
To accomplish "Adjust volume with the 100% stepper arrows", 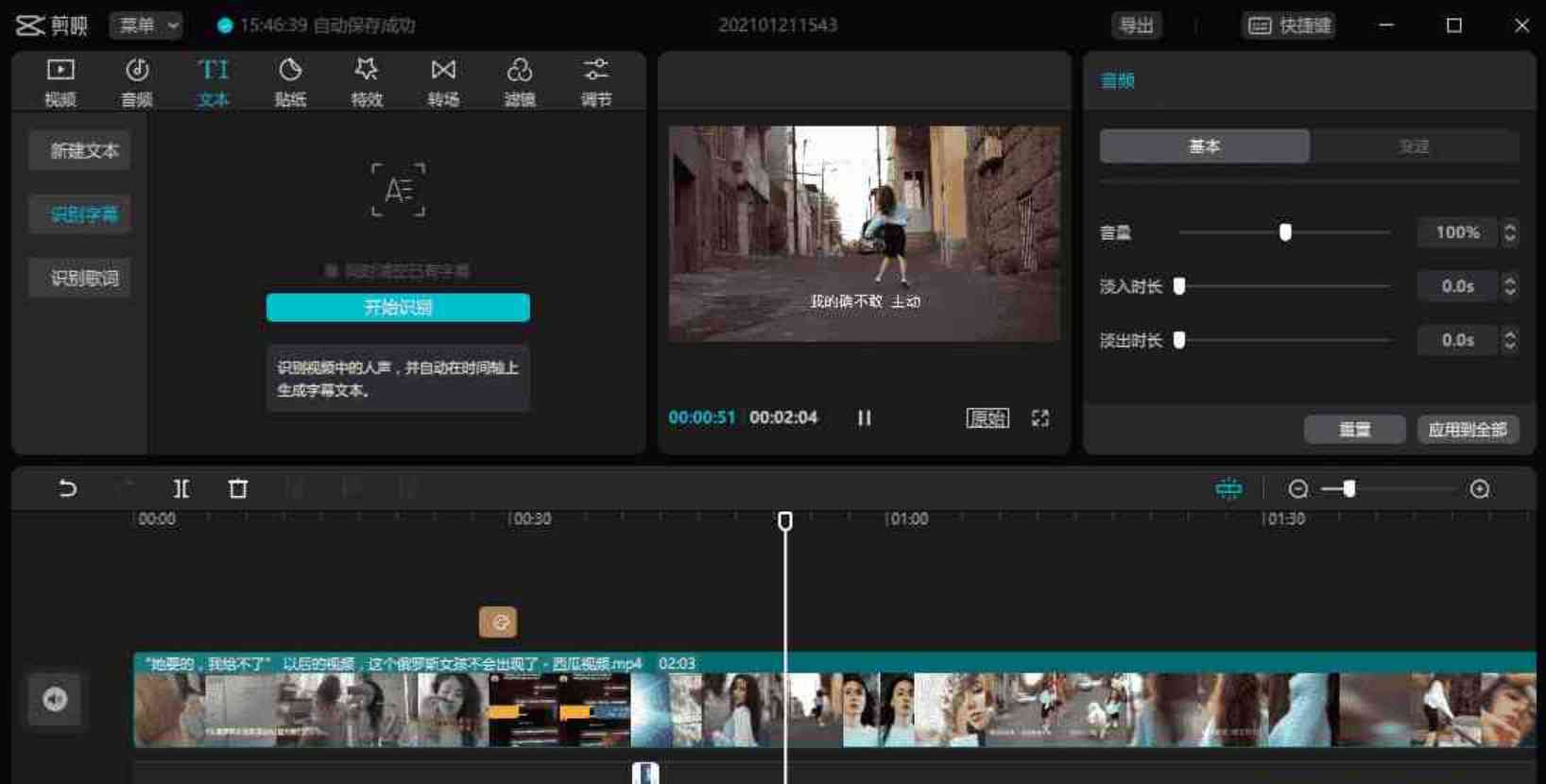I will tap(1510, 232).
